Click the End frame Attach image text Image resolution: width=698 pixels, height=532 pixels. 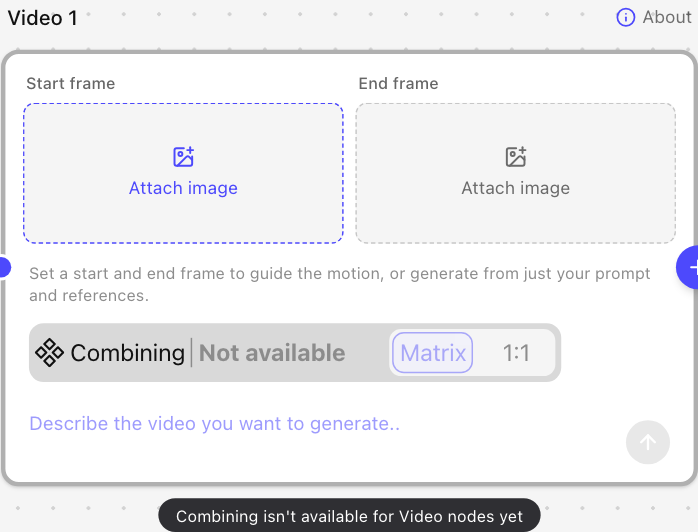[x=515, y=188]
